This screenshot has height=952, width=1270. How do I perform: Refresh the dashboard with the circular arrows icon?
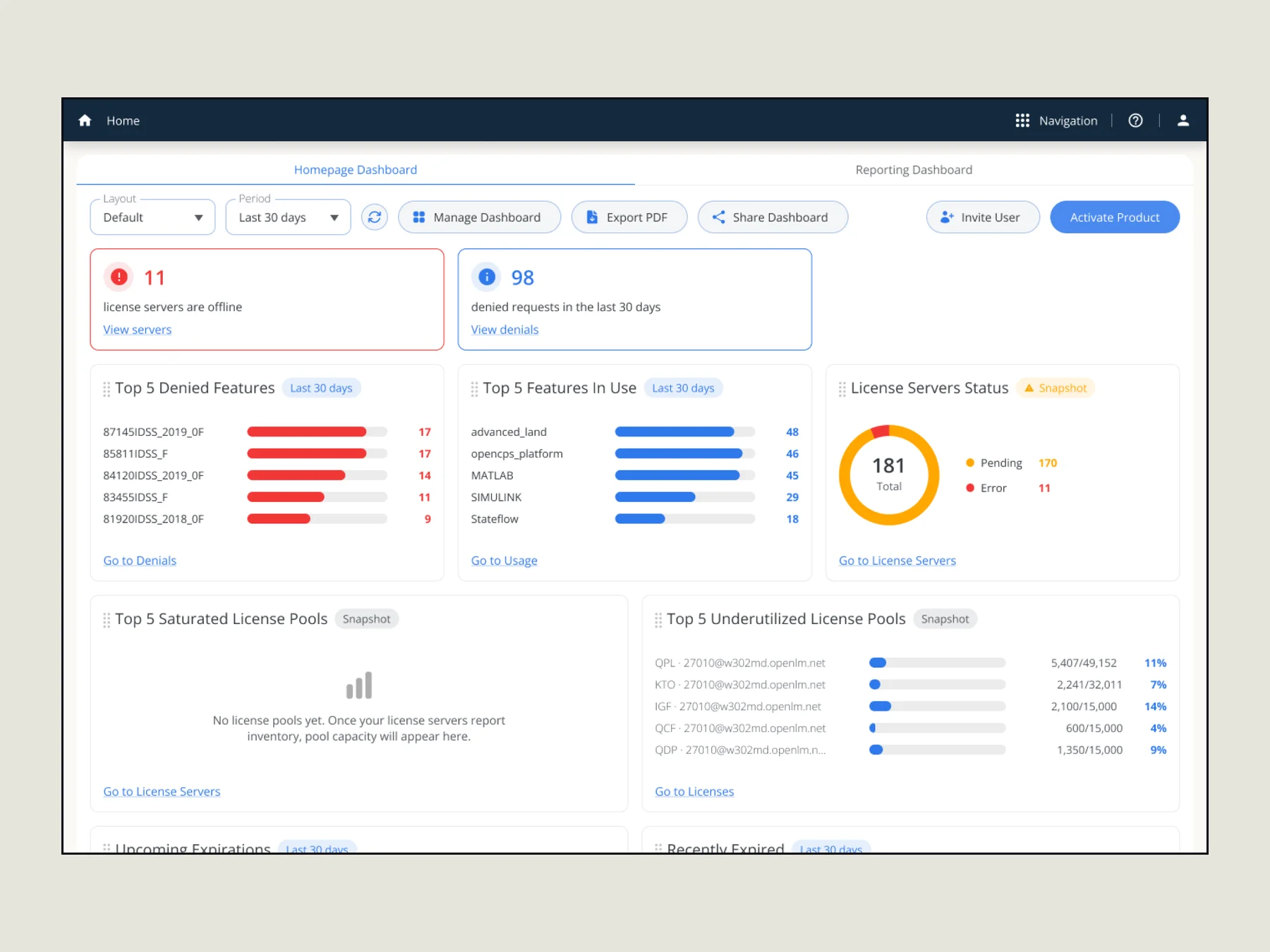[375, 217]
